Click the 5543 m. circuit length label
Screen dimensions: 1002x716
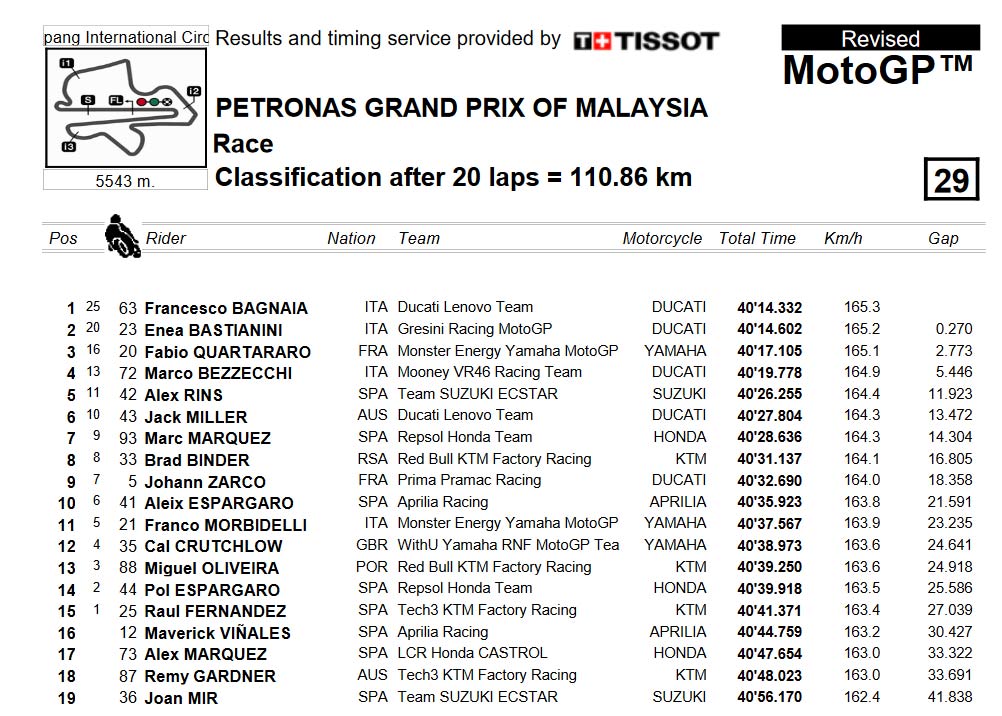point(125,181)
